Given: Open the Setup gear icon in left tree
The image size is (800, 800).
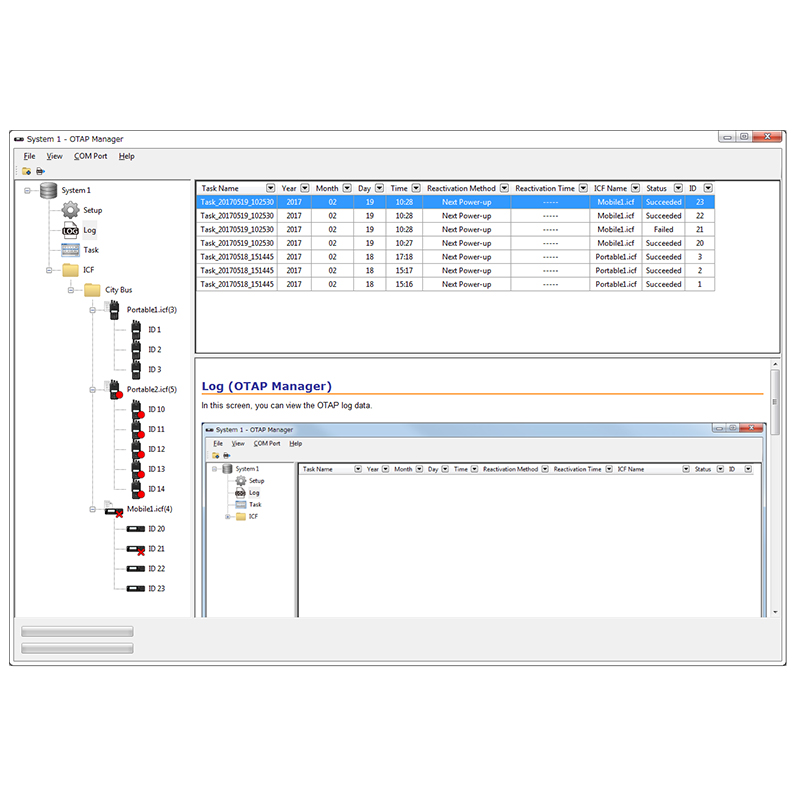Looking at the screenshot, I should click(x=69, y=210).
